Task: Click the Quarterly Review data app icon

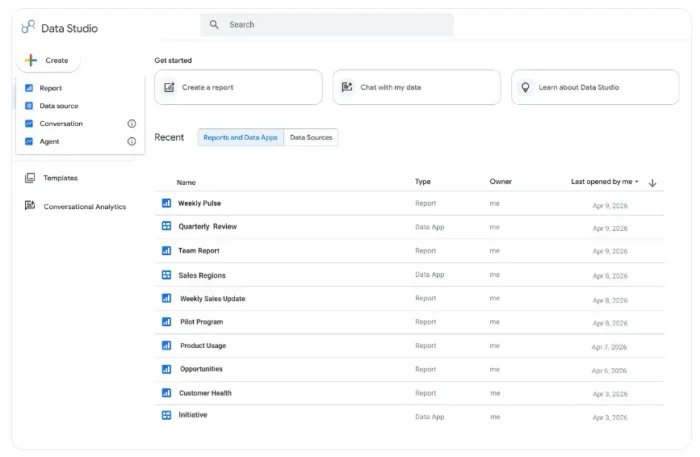Action: coord(167,226)
